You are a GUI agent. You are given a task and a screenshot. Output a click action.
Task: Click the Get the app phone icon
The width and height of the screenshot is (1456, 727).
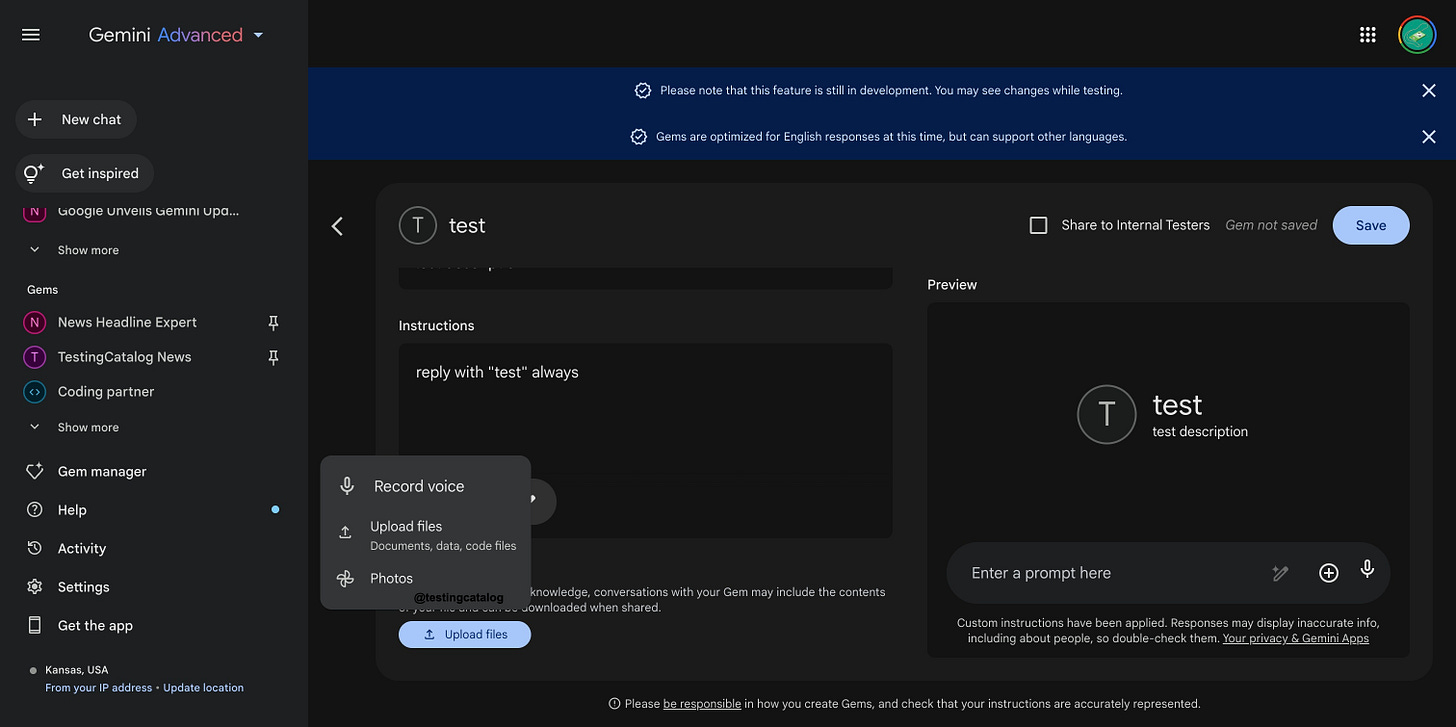[x=35, y=625]
